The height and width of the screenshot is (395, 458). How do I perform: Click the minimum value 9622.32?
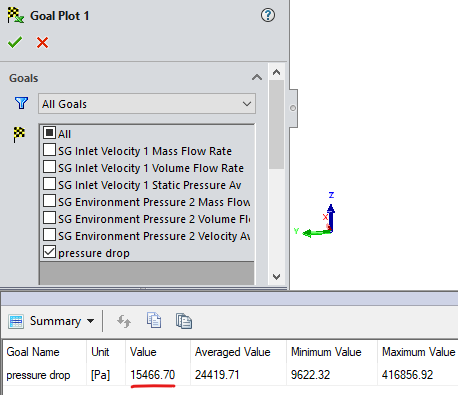coord(310,375)
